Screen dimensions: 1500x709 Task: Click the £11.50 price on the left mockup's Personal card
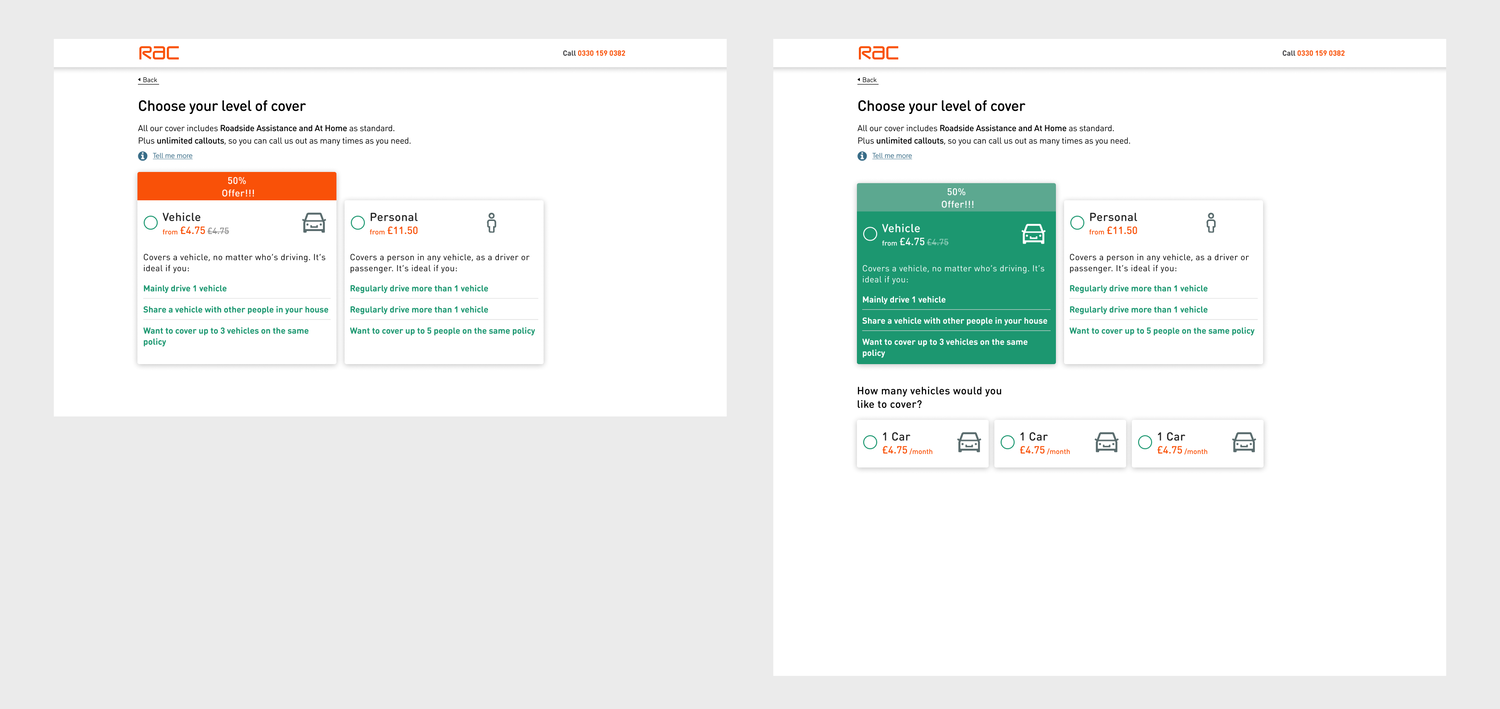pyautogui.click(x=403, y=231)
